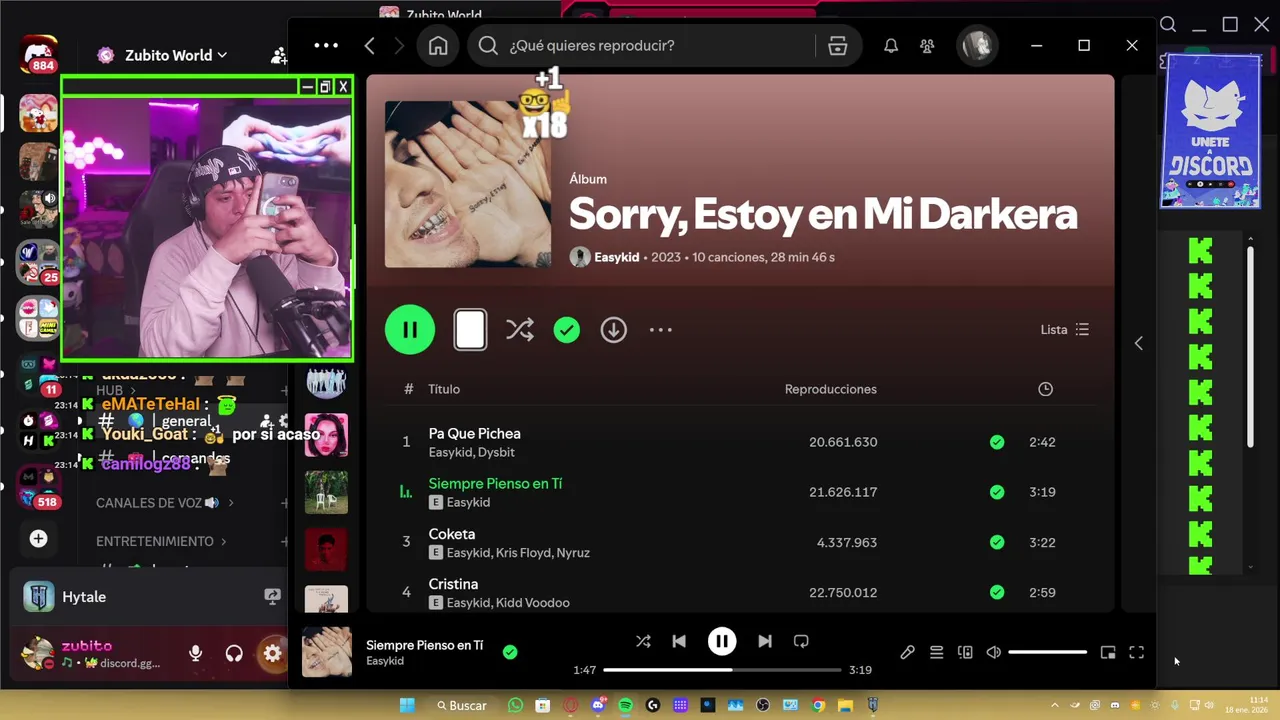Viewport: 1280px width, 720px height.
Task: Open the Discord server with 884 badge
Action: click(x=40, y=55)
